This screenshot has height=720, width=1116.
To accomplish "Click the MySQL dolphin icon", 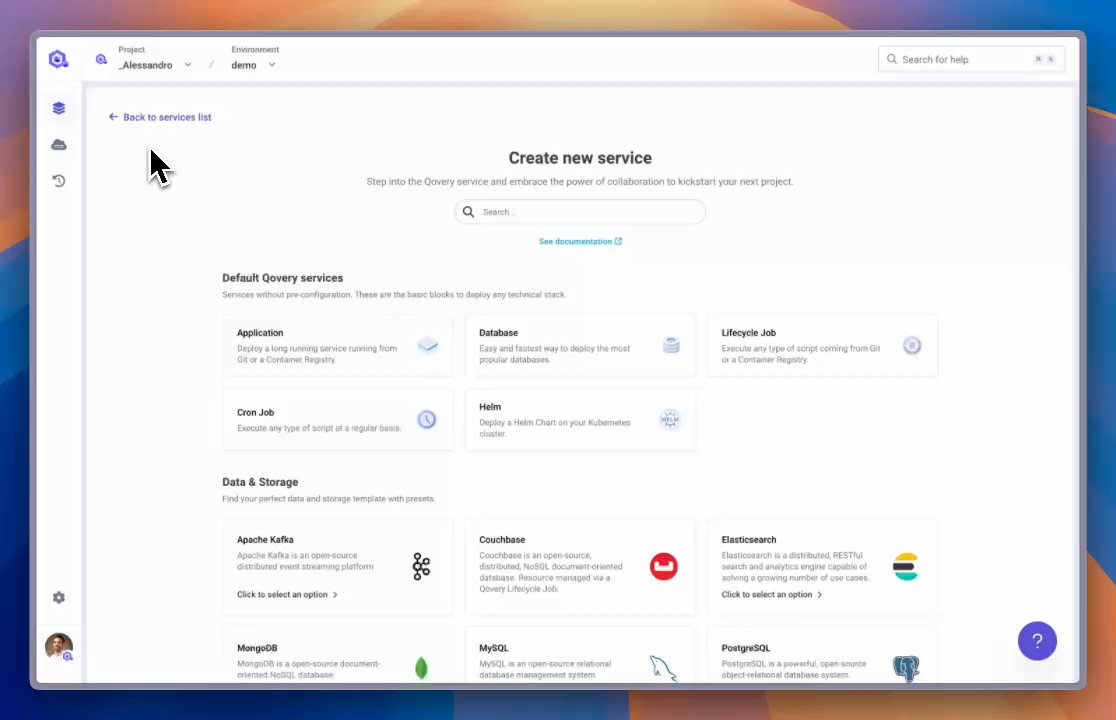I will point(663,668).
